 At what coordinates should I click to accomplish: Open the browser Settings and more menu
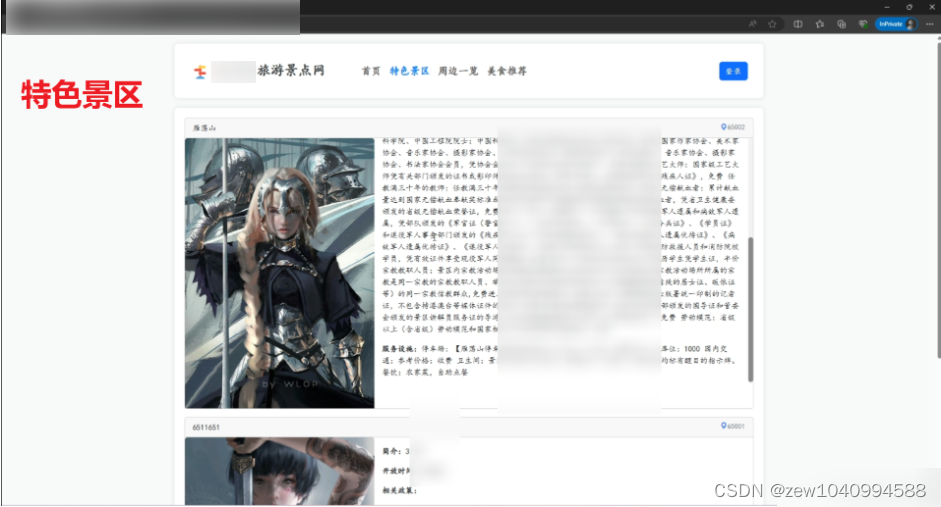930,24
